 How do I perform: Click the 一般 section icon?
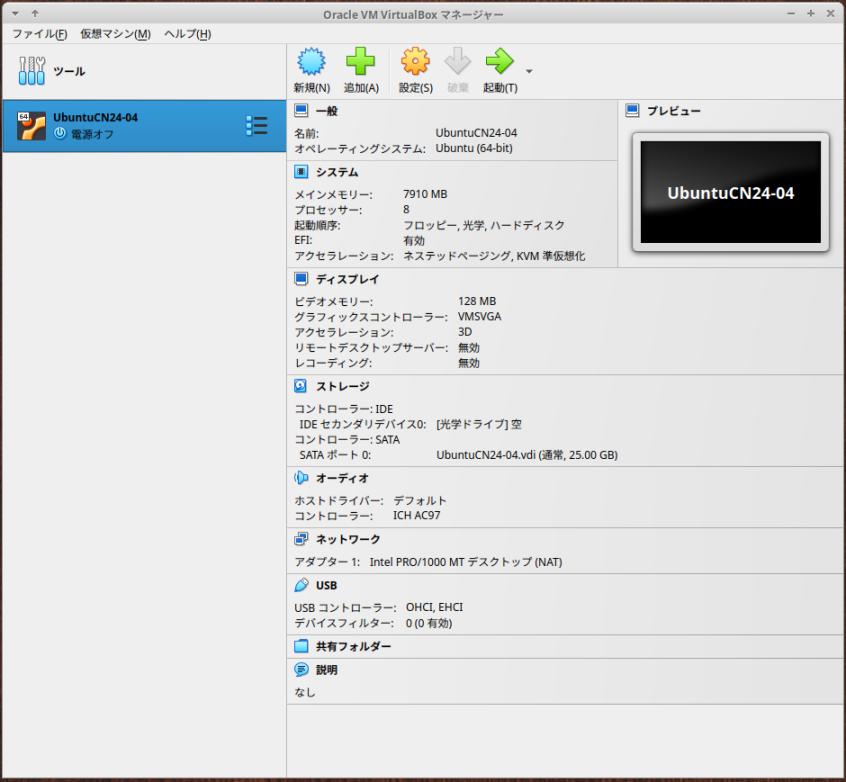(x=301, y=111)
